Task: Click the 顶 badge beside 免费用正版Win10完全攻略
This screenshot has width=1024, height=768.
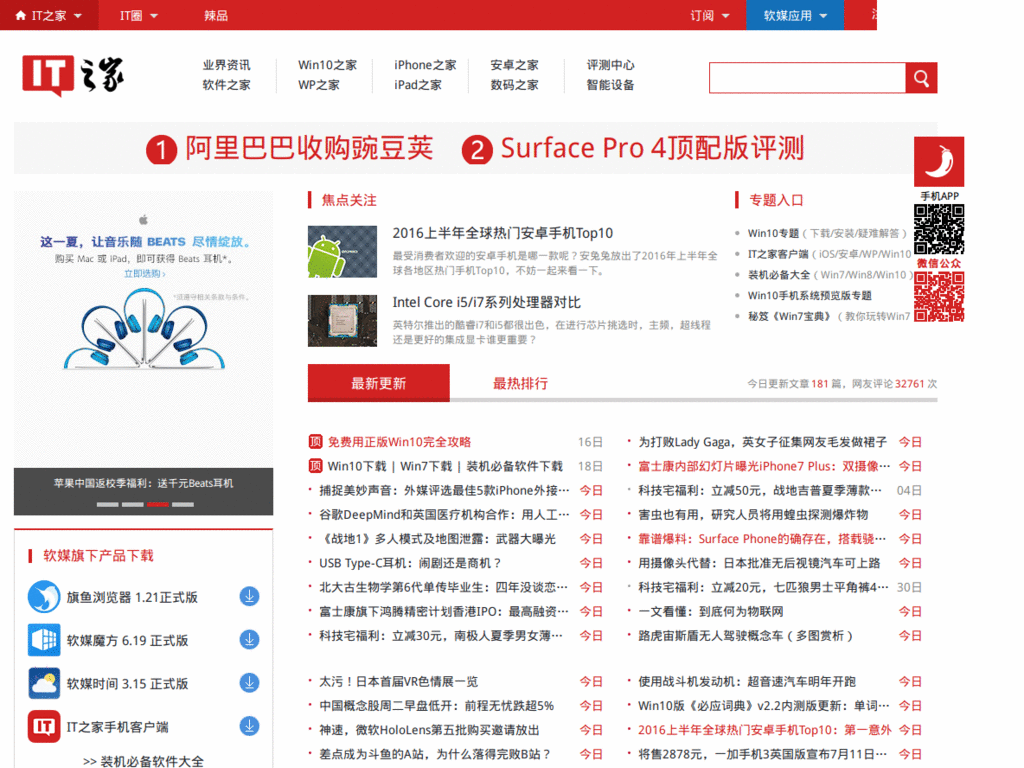Action: [x=315, y=442]
